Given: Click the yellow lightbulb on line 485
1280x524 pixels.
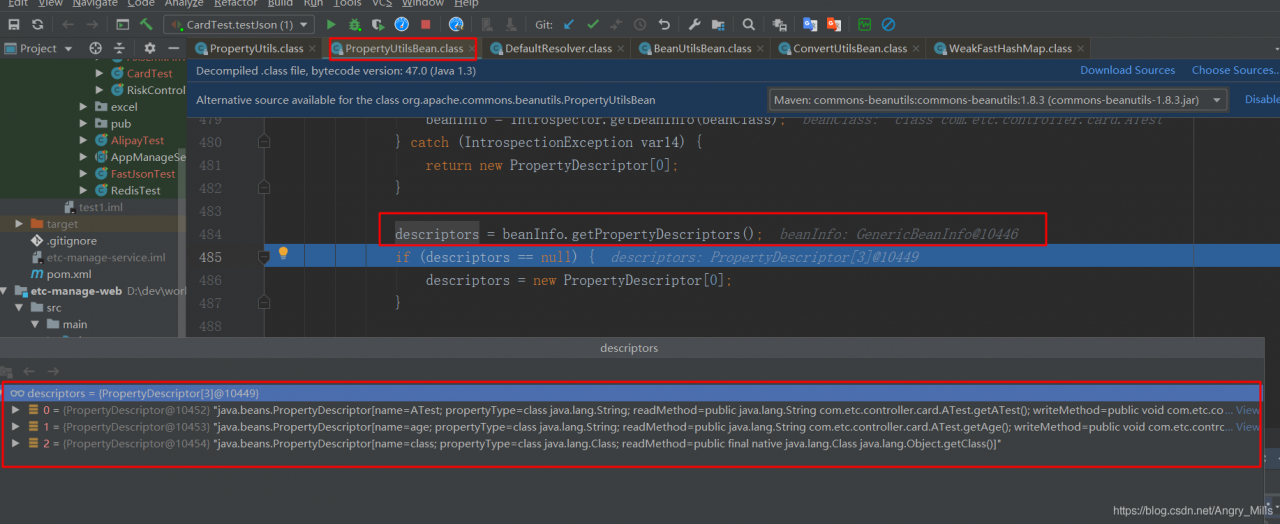Looking at the screenshot, I should (x=283, y=254).
